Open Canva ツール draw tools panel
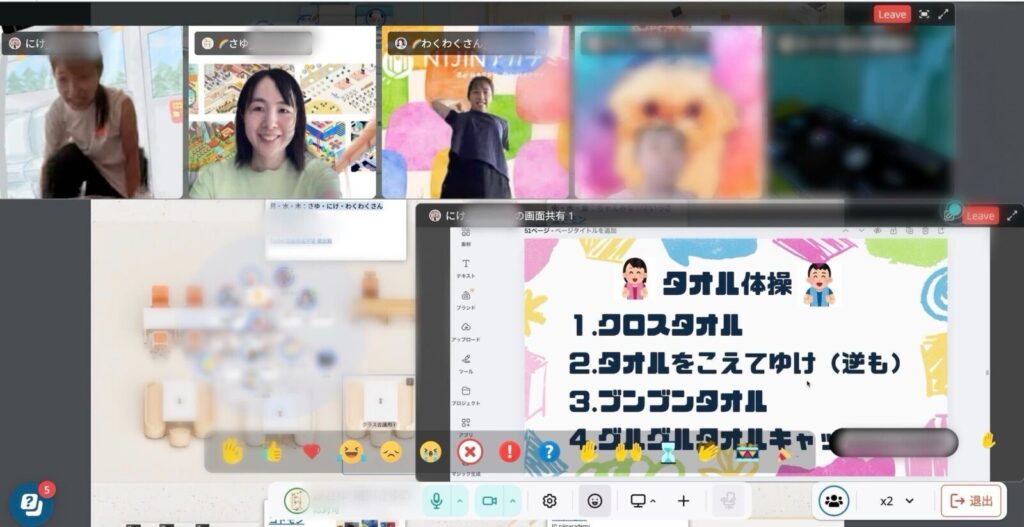The image size is (1024, 527). coord(466,363)
